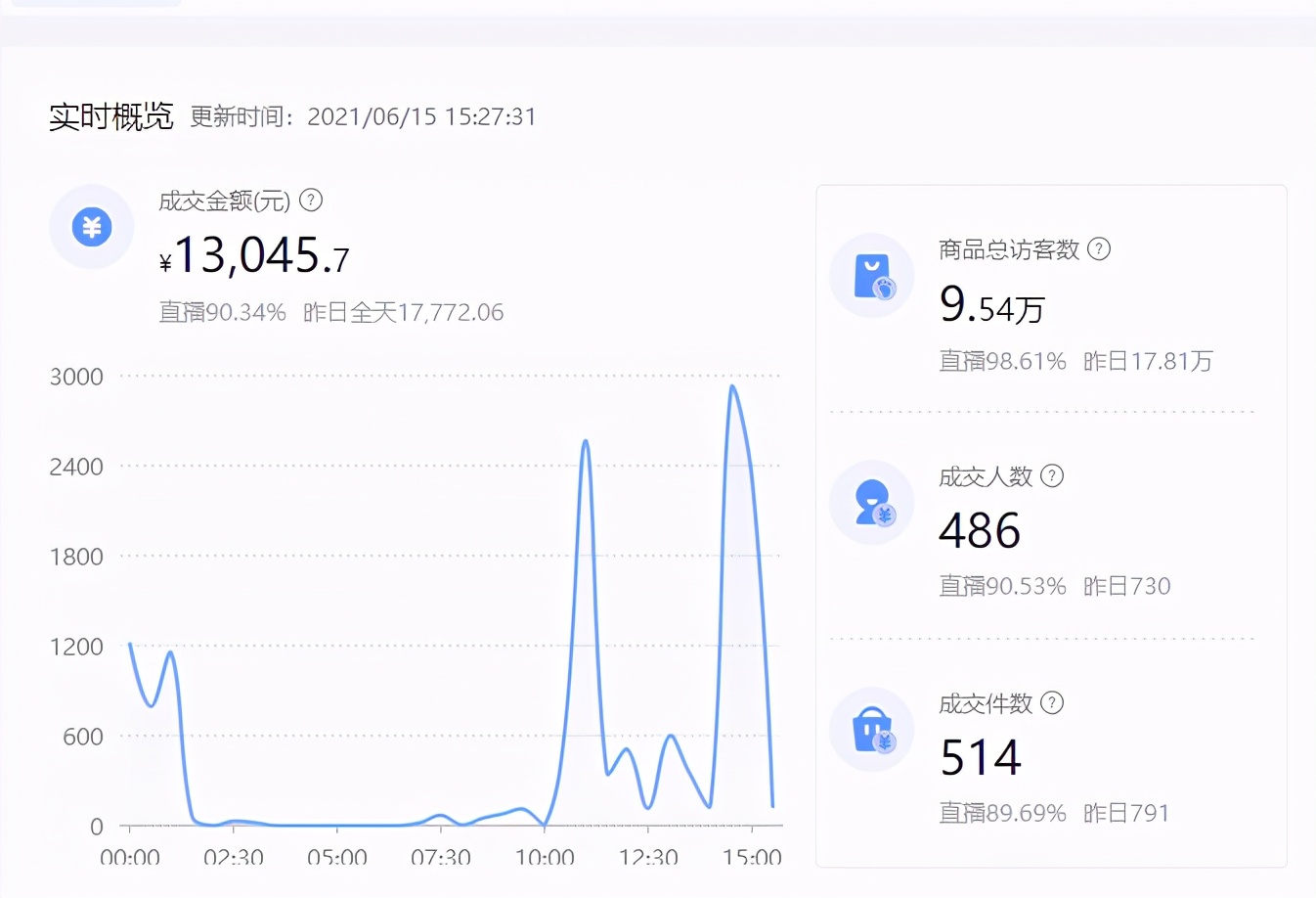Click the yen currency icon beside 成交金额
Viewport: 1316px width, 898px height.
(x=91, y=226)
